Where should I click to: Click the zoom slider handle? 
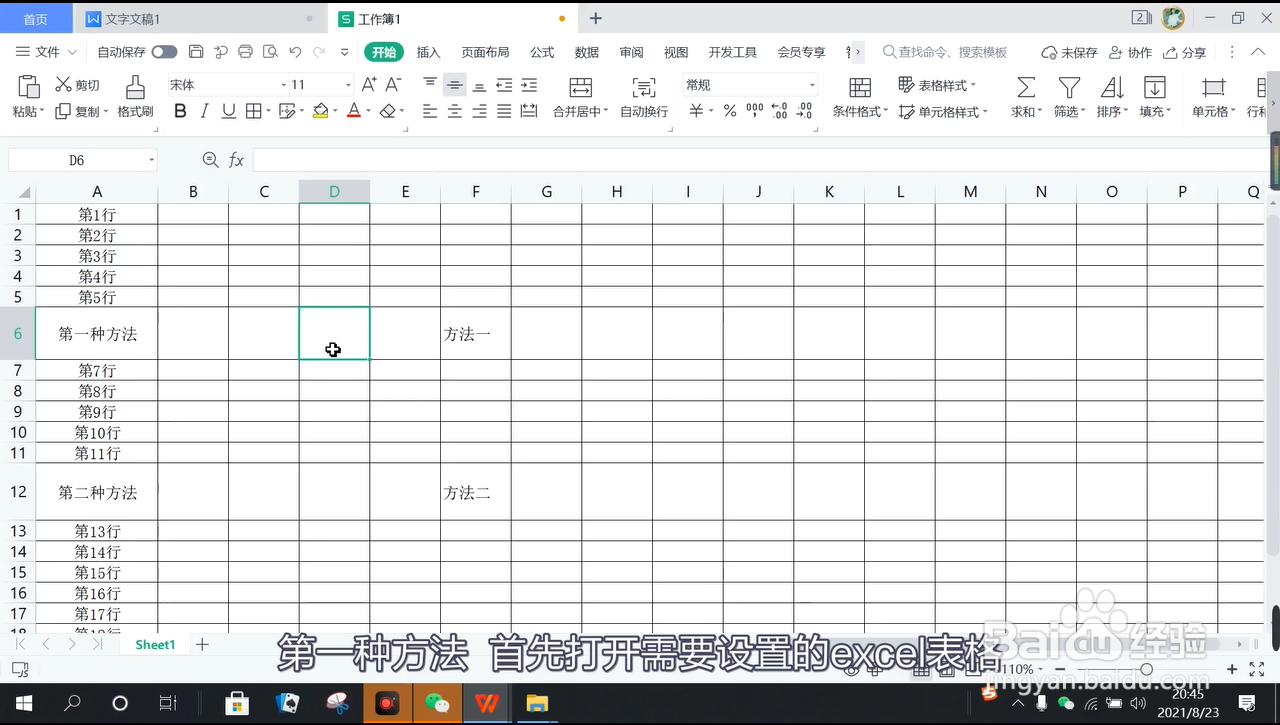tap(1146, 669)
